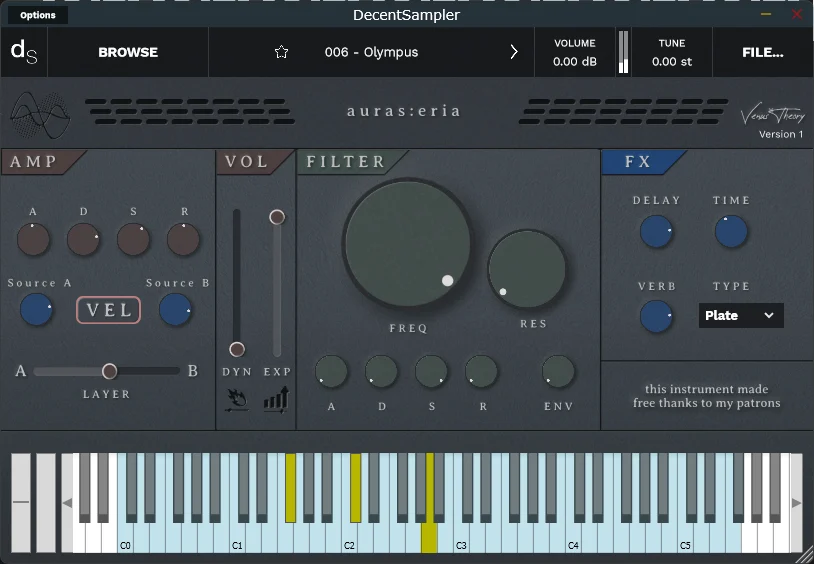Viewport: 814px width, 564px height.
Task: Click the AMP section header
Action: pos(34,162)
